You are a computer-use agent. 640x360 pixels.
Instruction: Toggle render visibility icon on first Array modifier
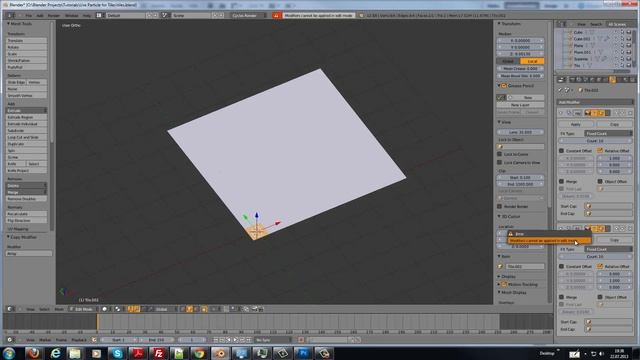coord(588,113)
